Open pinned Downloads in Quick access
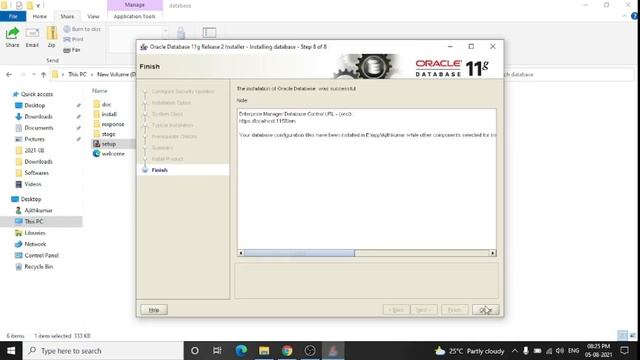640x360 pixels. coord(38,117)
